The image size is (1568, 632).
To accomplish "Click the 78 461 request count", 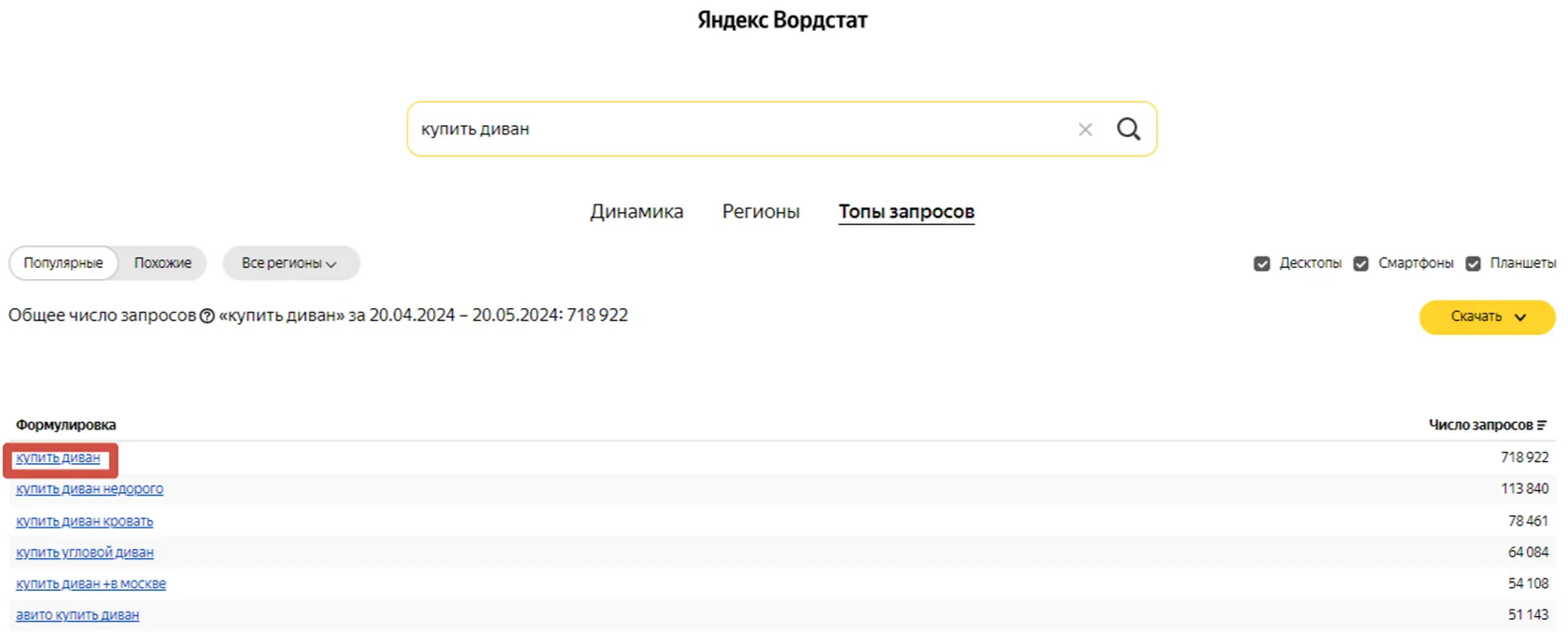I will coord(1528,521).
